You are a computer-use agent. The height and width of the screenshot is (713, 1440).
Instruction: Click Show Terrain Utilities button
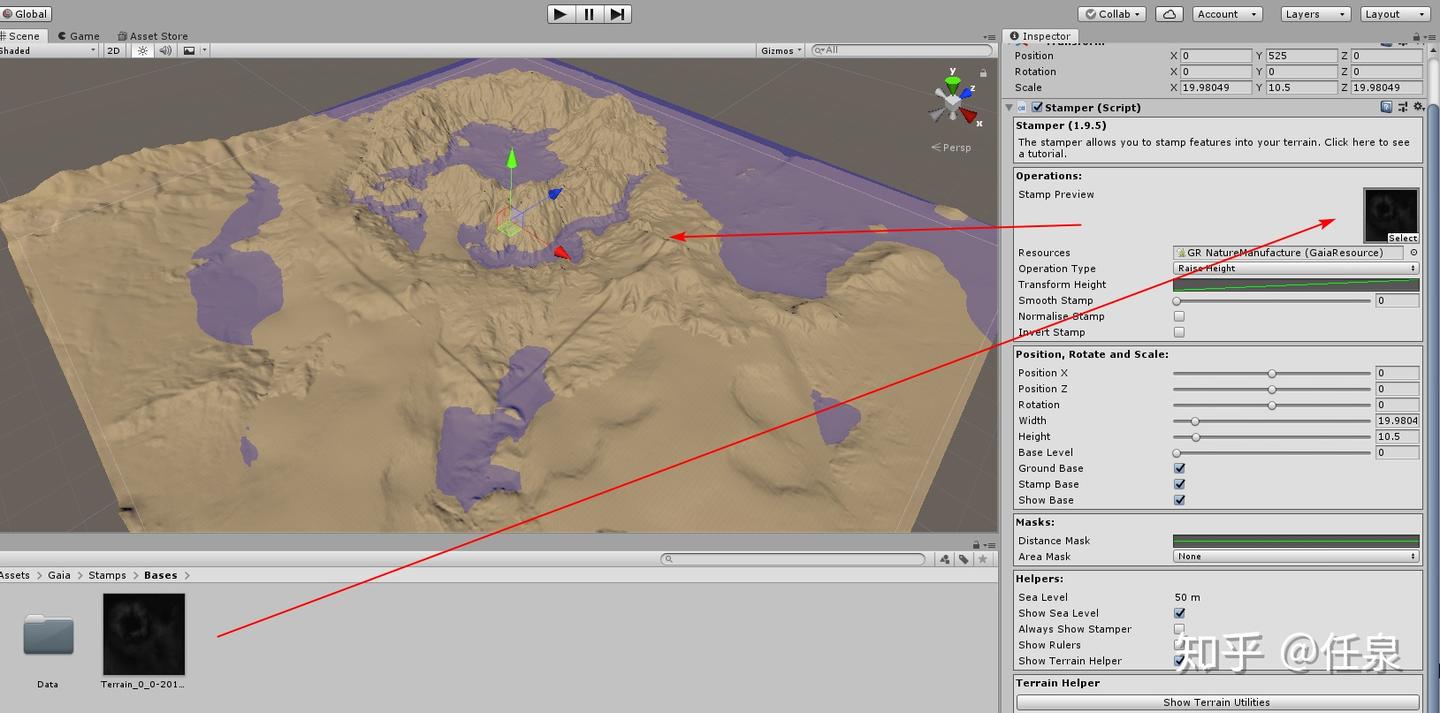(1217, 702)
